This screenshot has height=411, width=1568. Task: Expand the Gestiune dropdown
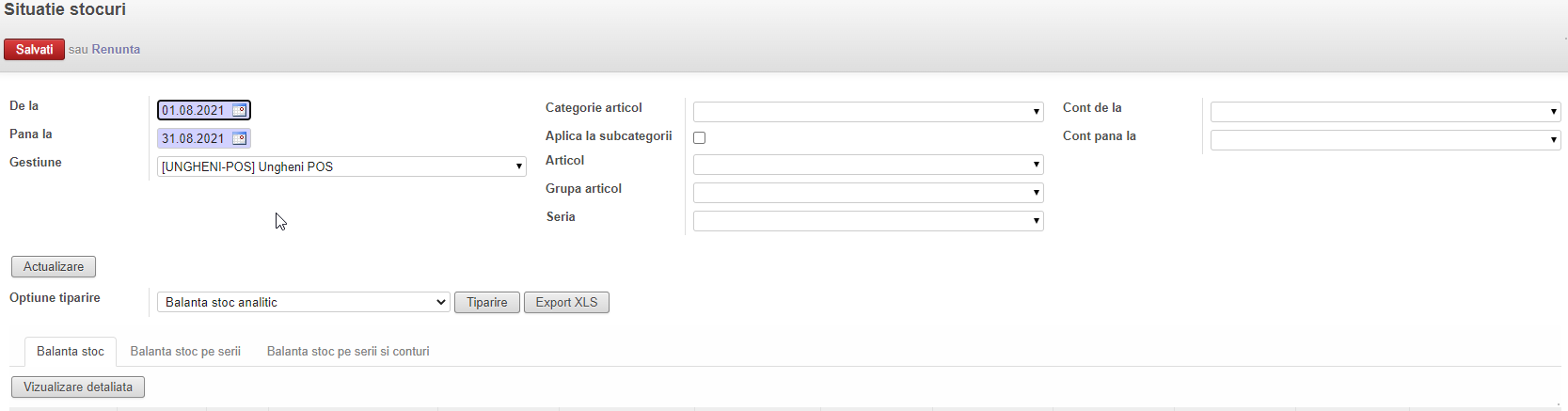341,166
